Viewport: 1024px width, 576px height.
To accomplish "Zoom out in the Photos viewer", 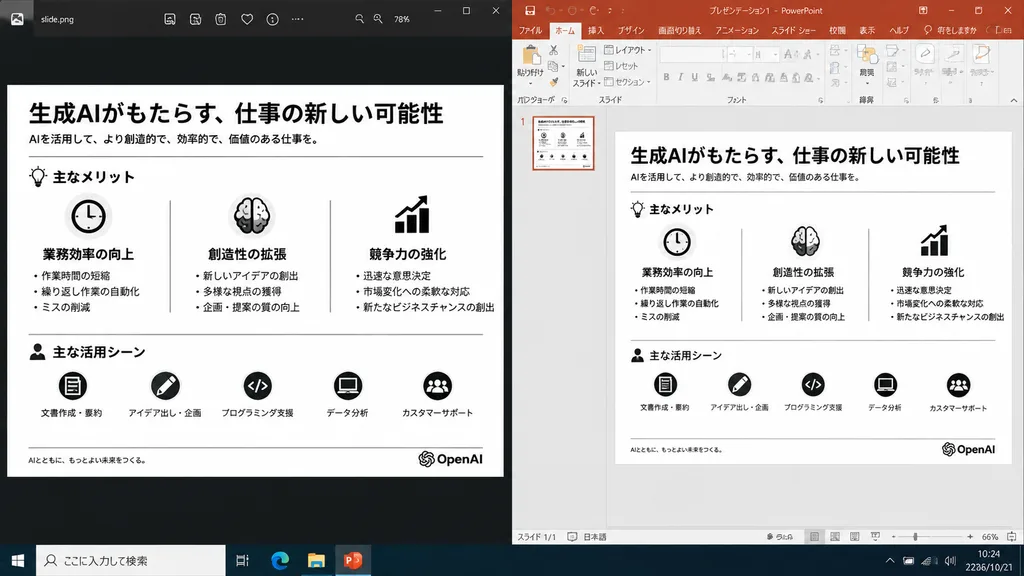I will (x=359, y=19).
